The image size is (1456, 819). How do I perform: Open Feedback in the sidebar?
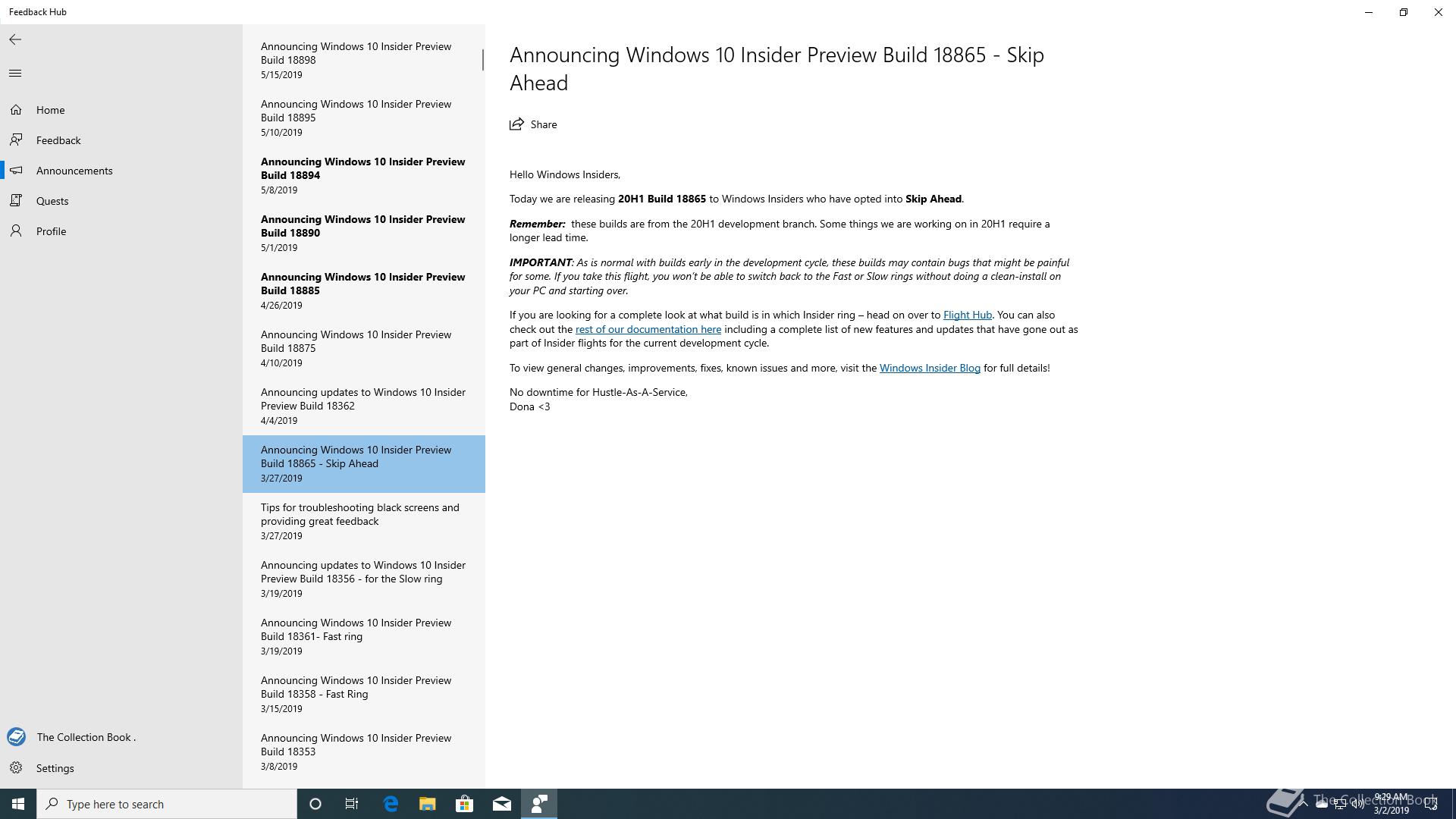tap(121, 140)
